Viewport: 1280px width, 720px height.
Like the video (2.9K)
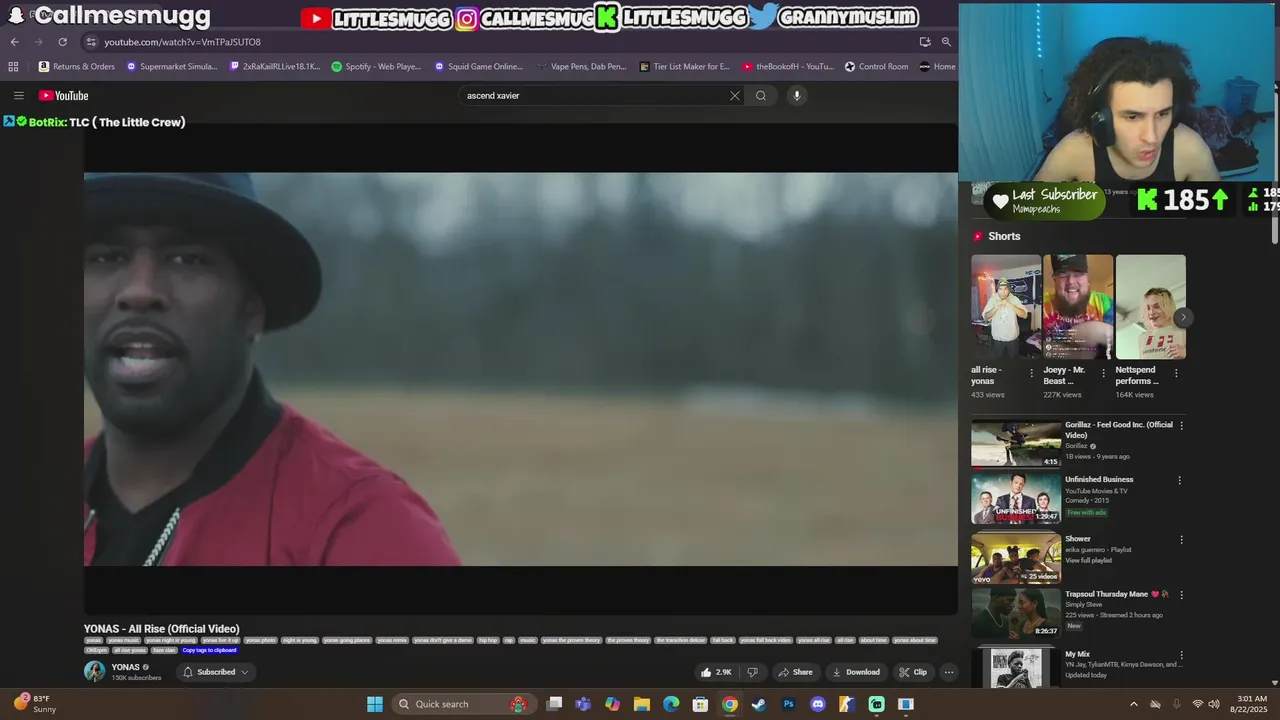click(716, 672)
